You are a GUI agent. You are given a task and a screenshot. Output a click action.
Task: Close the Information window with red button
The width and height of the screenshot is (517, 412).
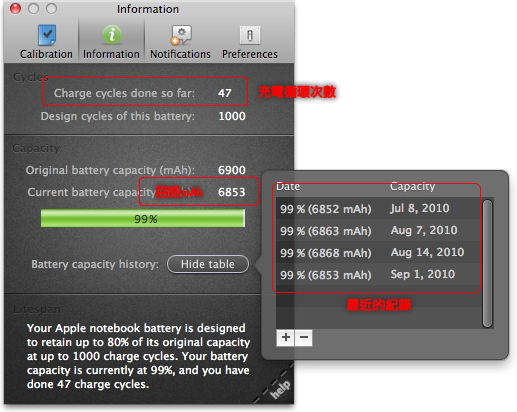(15, 8)
